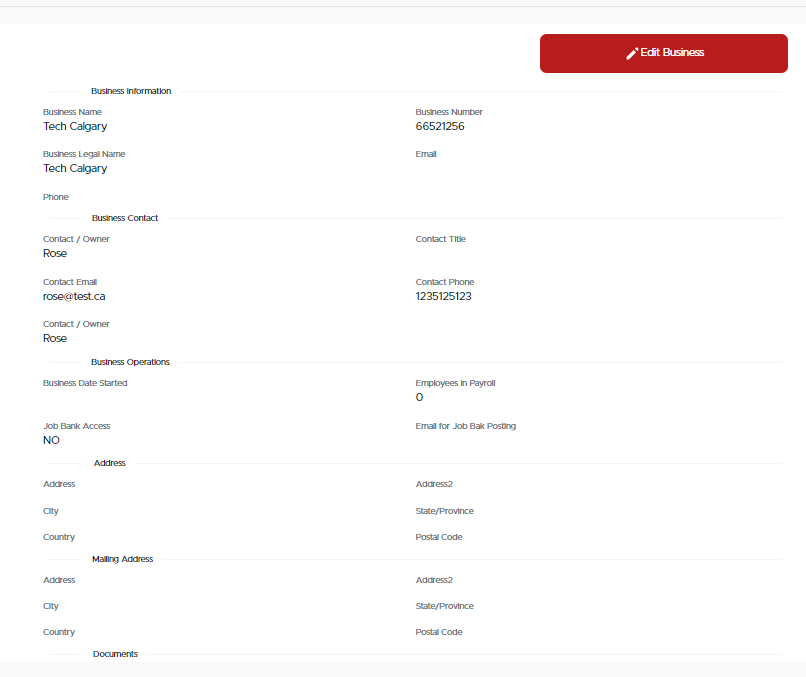Click the pencil icon on Edit Business

pyautogui.click(x=632, y=53)
